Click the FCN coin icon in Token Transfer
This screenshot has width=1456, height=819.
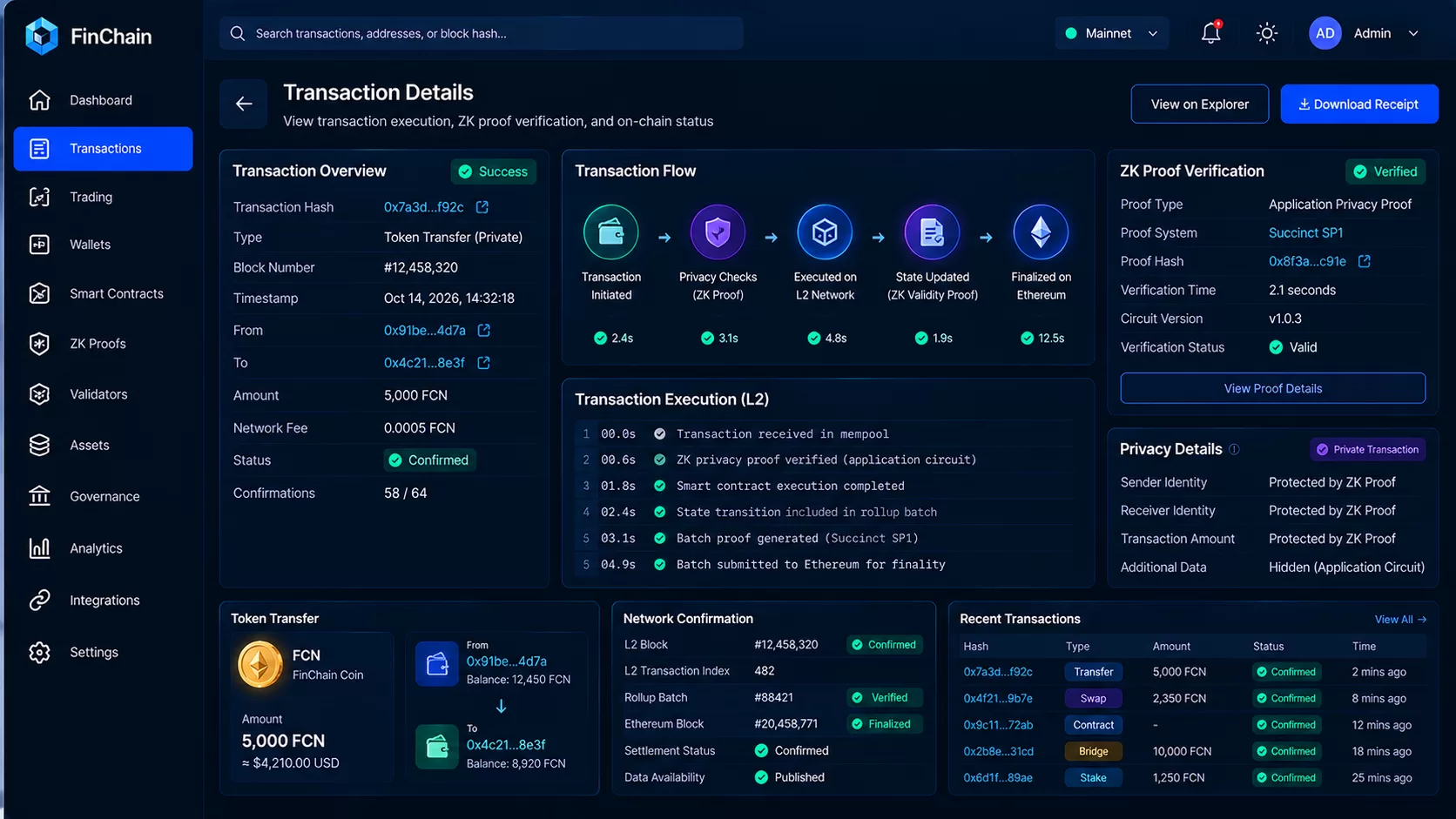tap(260, 665)
